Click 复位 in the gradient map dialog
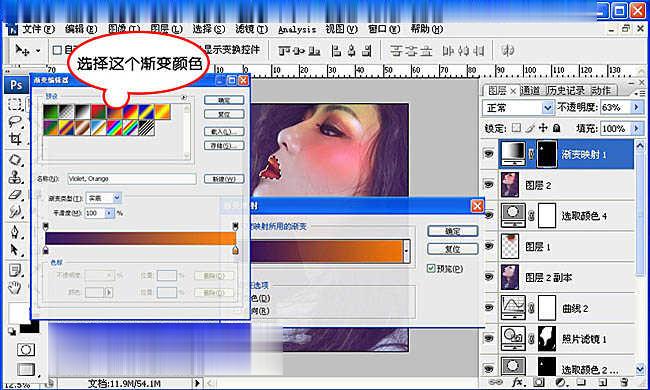 [x=452, y=249]
